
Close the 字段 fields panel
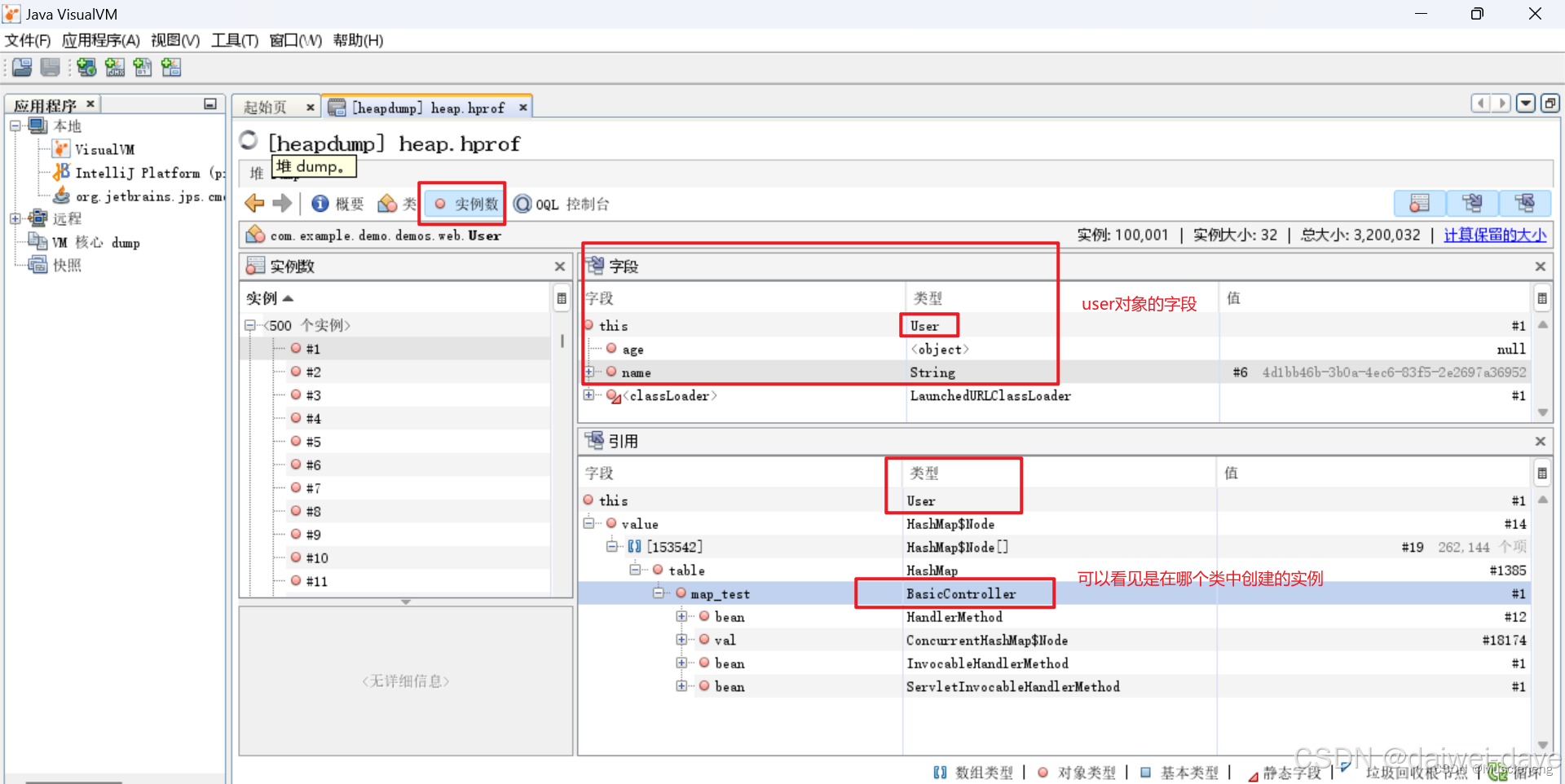click(x=1540, y=266)
